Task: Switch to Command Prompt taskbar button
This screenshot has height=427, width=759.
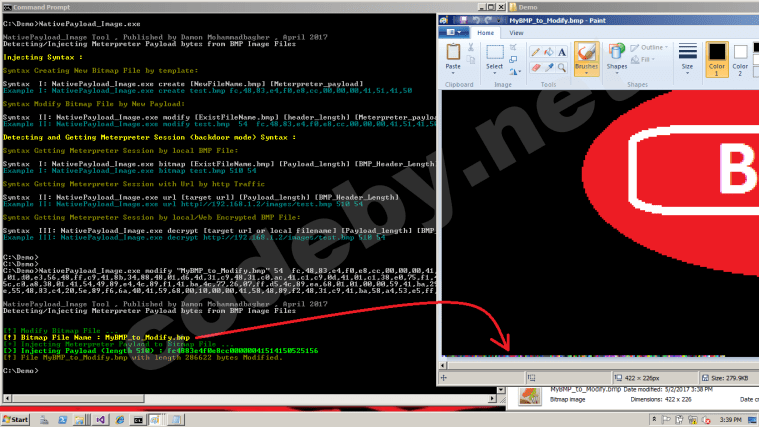Action: click(x=138, y=420)
